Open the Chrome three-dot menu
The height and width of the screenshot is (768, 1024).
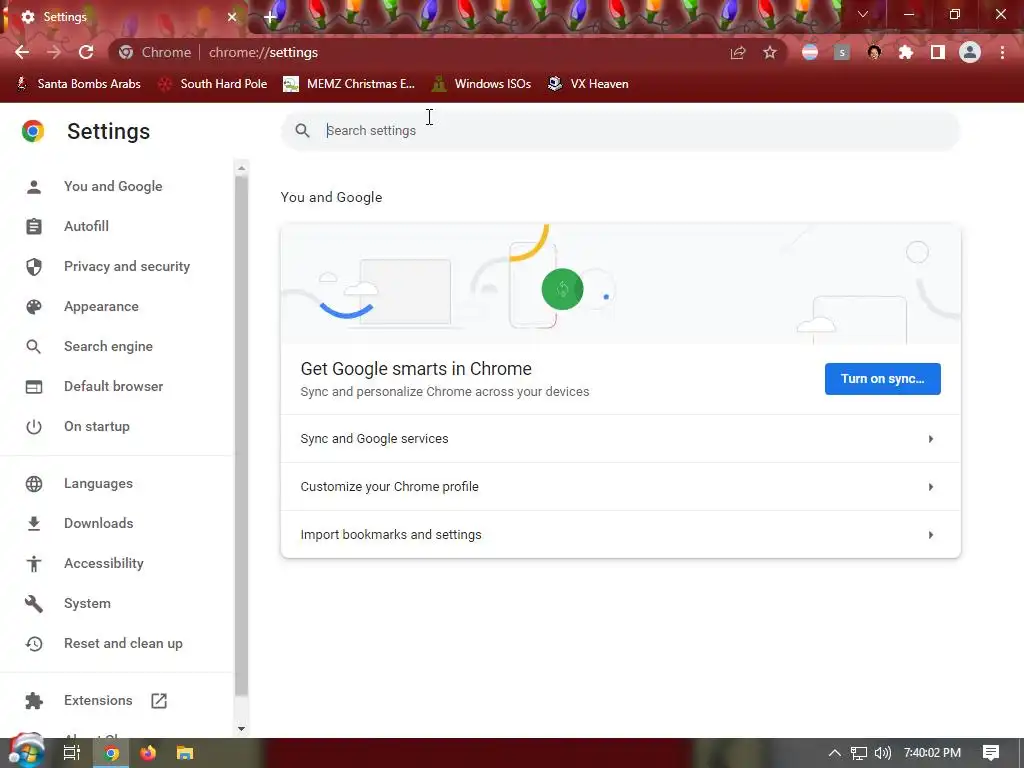pyautogui.click(x=1002, y=52)
